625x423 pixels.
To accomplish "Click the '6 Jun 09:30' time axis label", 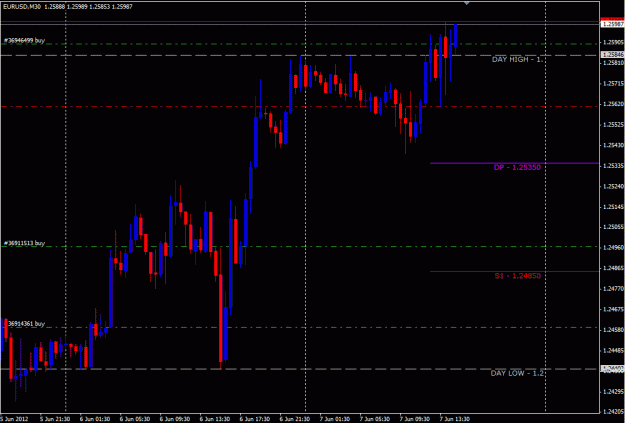I will tap(175, 419).
